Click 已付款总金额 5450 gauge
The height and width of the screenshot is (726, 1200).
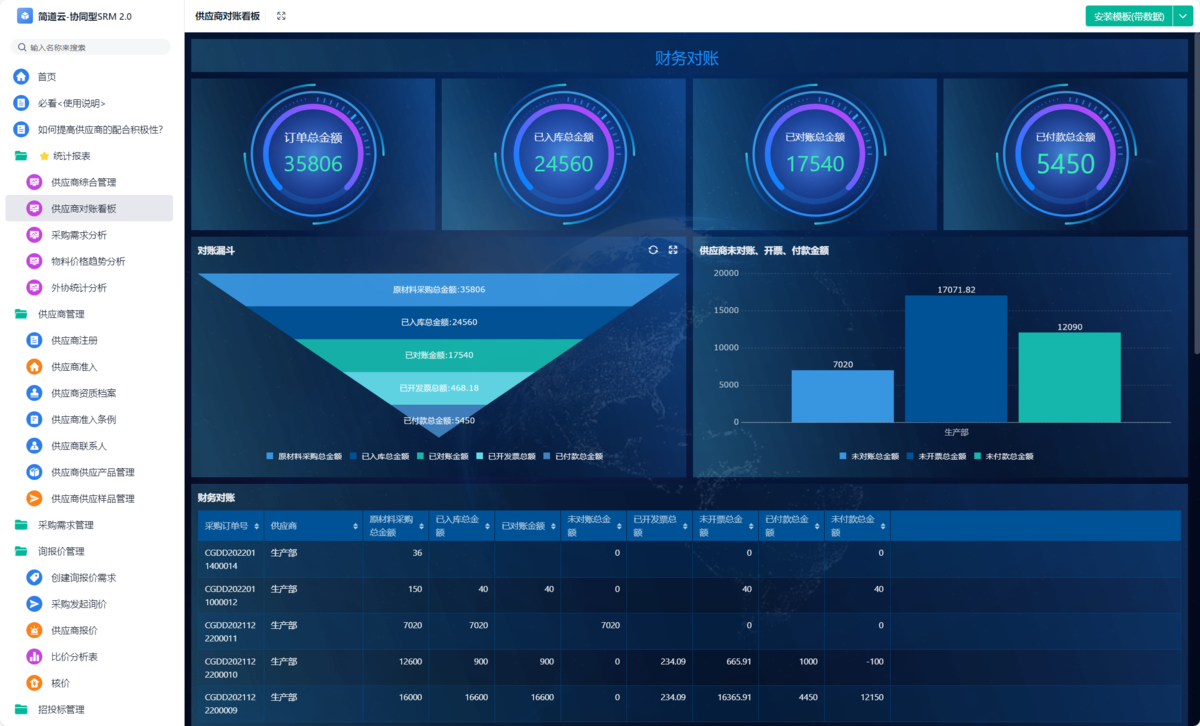pos(1065,155)
